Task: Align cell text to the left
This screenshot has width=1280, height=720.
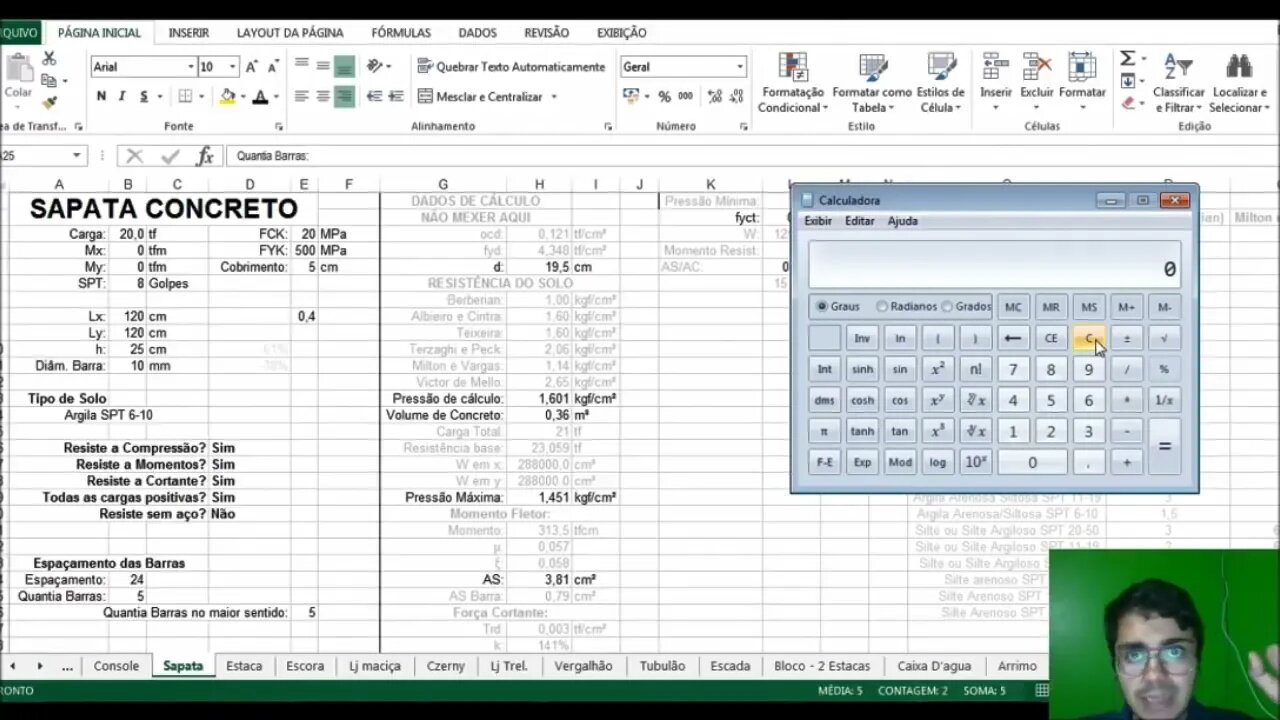Action: tap(301, 96)
